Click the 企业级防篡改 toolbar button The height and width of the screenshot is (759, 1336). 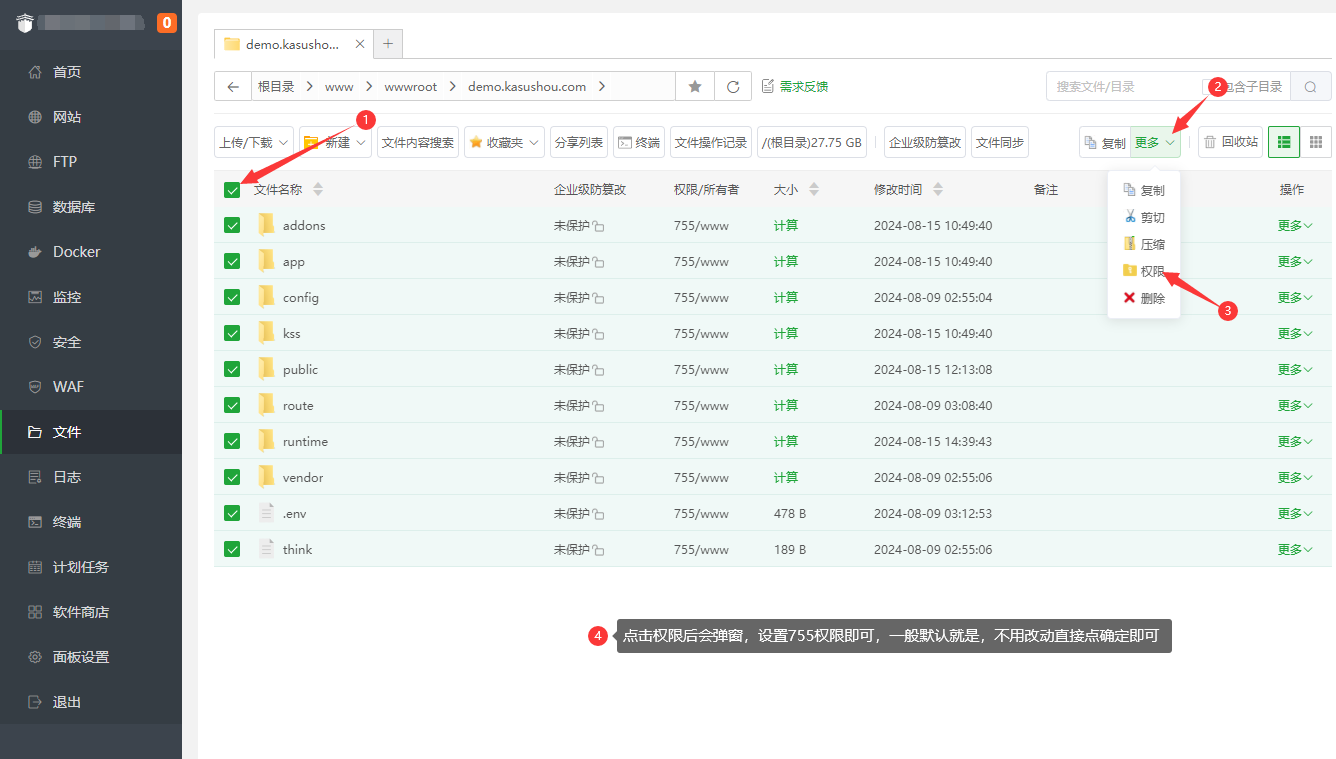click(x=925, y=142)
